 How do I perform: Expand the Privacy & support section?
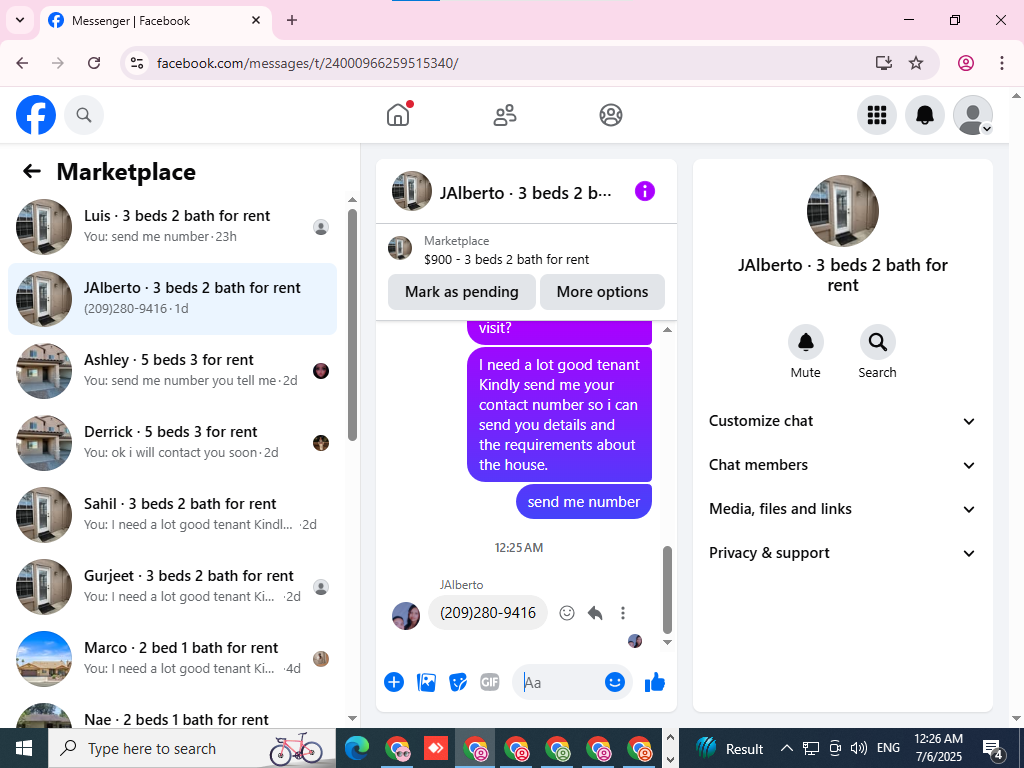pyautogui.click(x=842, y=553)
